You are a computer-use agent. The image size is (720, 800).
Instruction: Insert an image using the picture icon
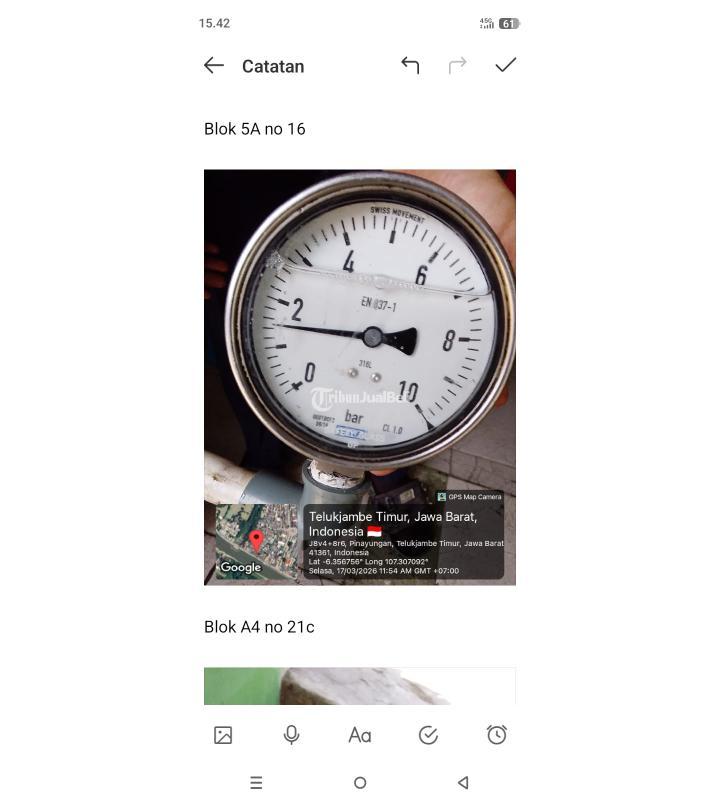point(223,735)
